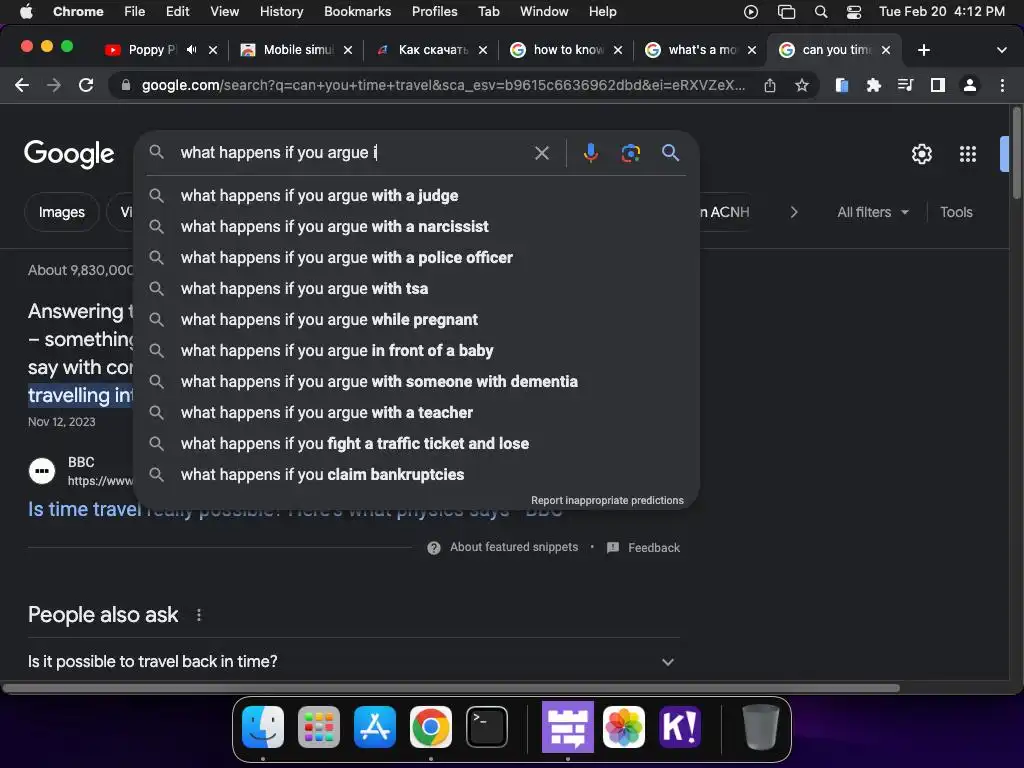Open App Store from the dock
The width and height of the screenshot is (1024, 768).
375,727
